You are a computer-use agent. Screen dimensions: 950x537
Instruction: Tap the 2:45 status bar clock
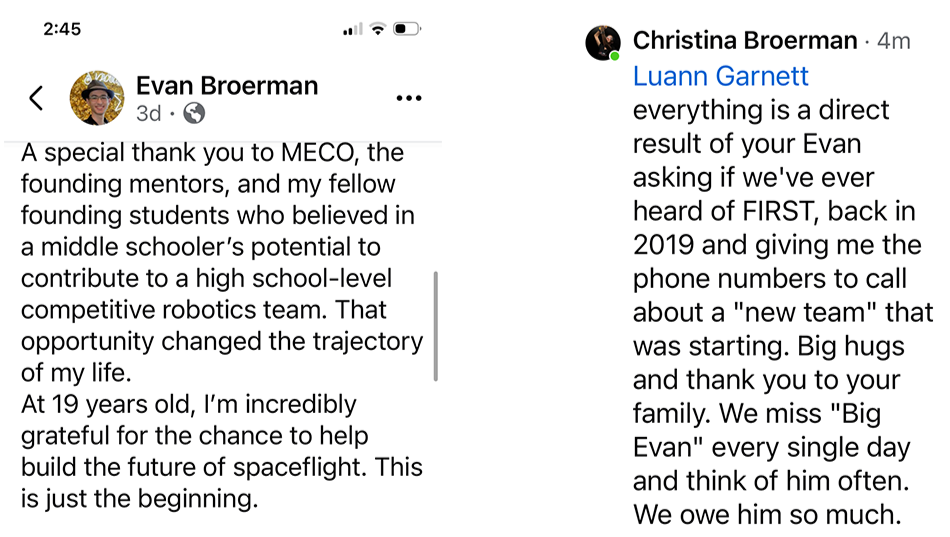[x=62, y=28]
